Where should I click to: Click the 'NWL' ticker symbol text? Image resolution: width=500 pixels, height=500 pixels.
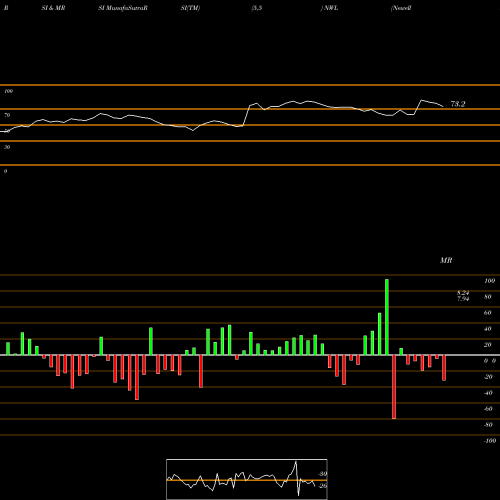(x=331, y=8)
